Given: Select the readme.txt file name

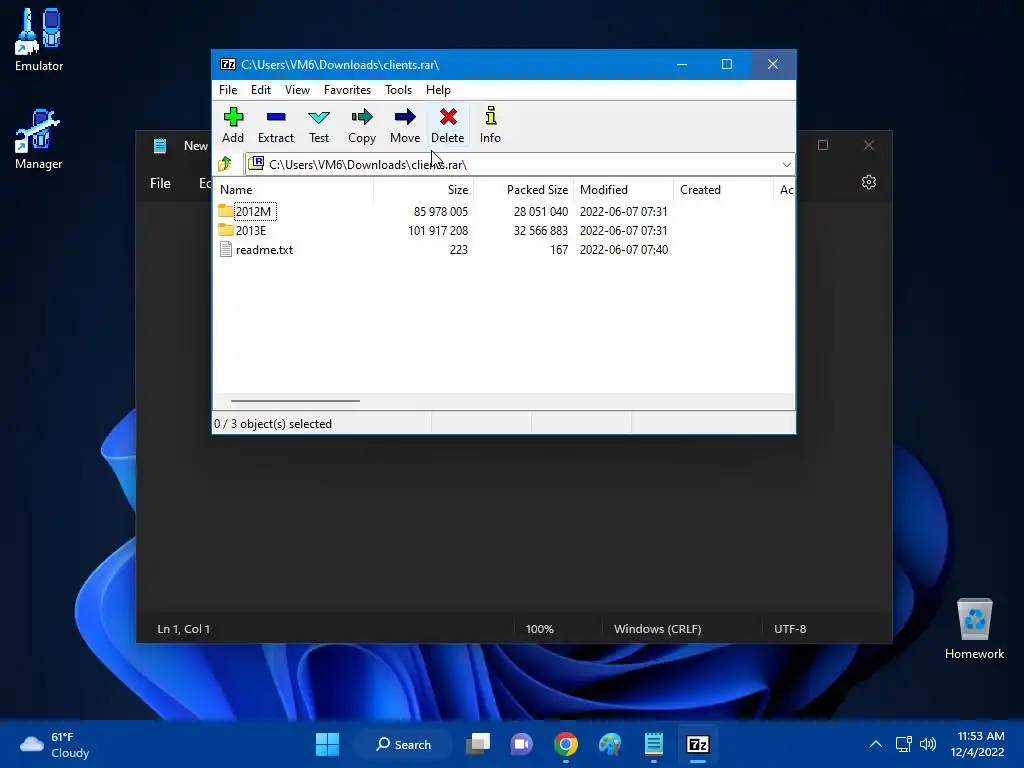Looking at the screenshot, I should (264, 249).
